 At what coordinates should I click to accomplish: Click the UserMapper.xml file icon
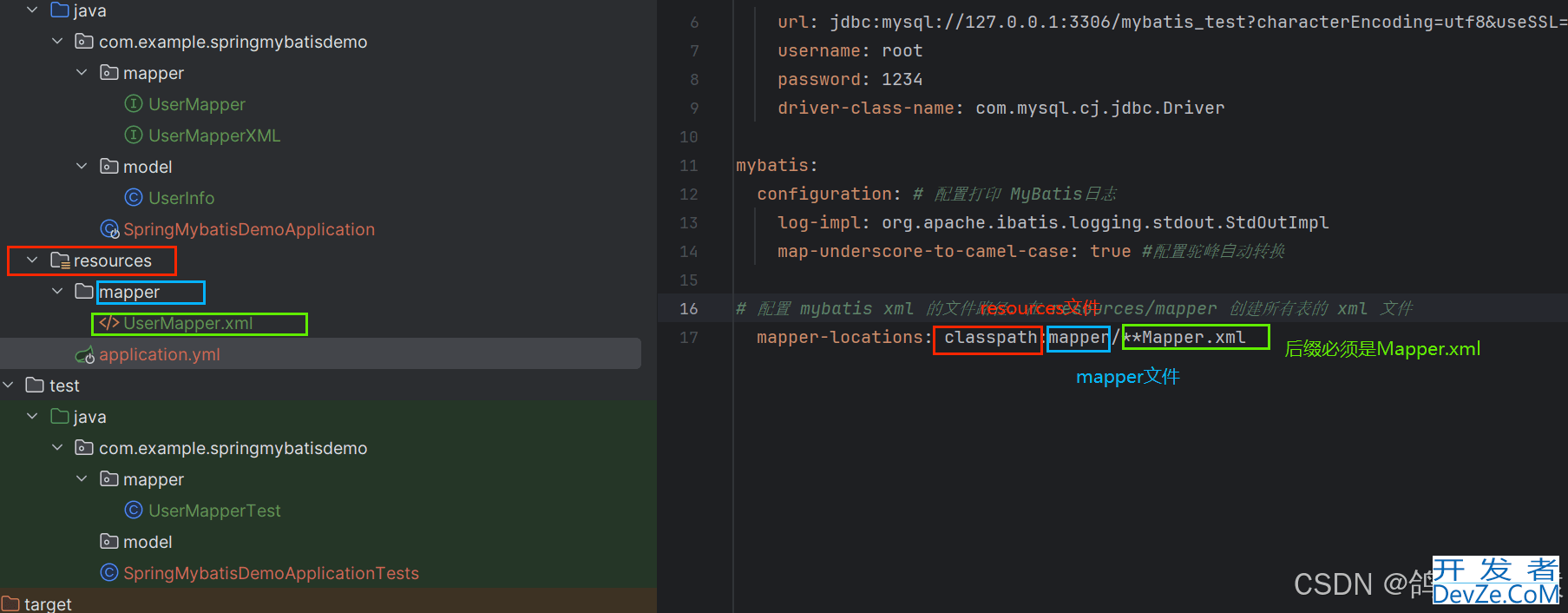coord(108,323)
